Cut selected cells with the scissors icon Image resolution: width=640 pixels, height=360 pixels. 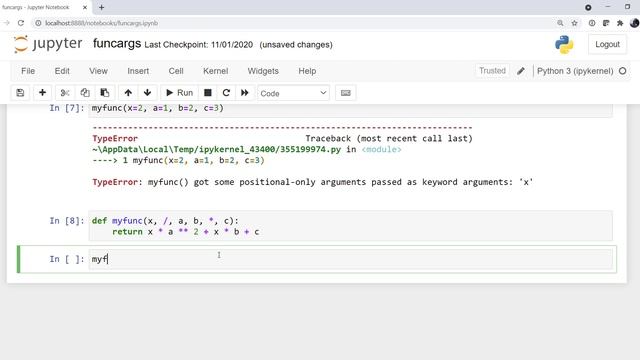(65, 93)
